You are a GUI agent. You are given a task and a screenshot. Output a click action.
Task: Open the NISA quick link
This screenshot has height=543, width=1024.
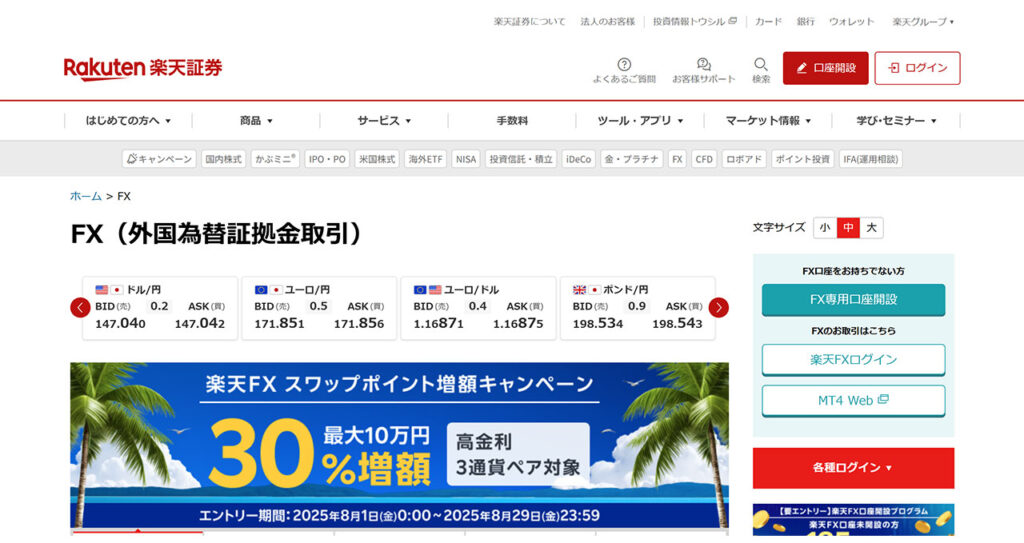[466, 159]
